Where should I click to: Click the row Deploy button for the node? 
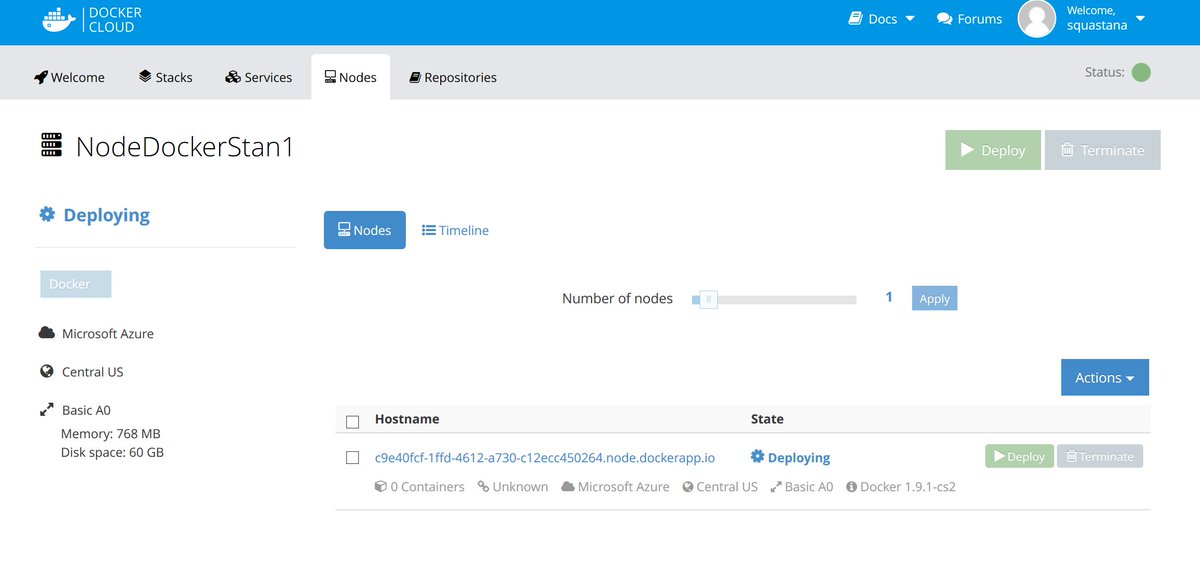point(1019,456)
